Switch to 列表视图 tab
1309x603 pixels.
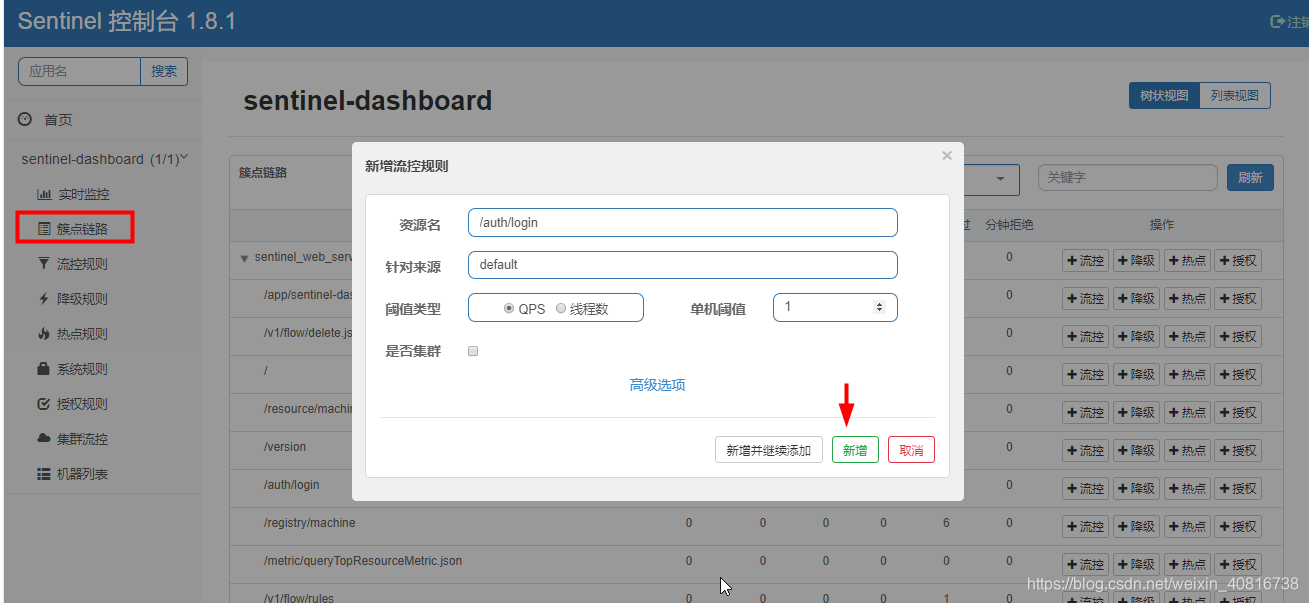coord(1235,96)
